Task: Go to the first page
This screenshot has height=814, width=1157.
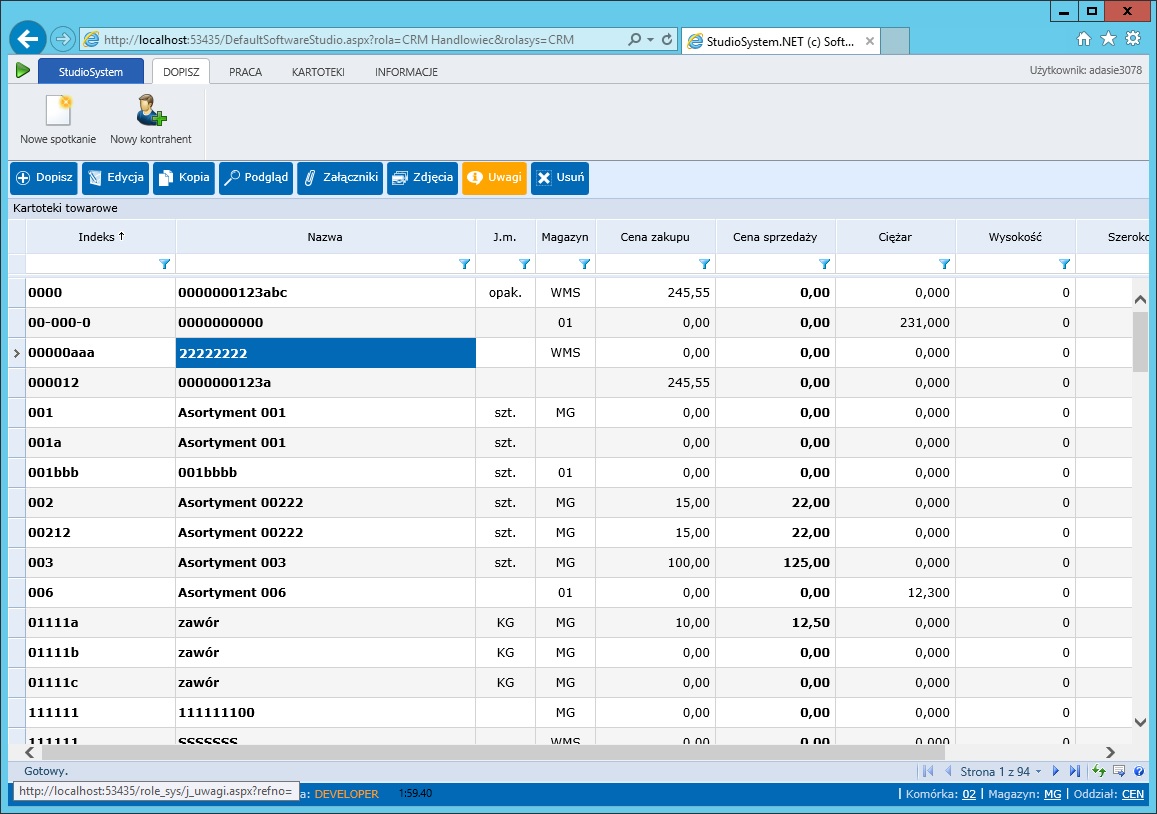Action: tap(928, 771)
